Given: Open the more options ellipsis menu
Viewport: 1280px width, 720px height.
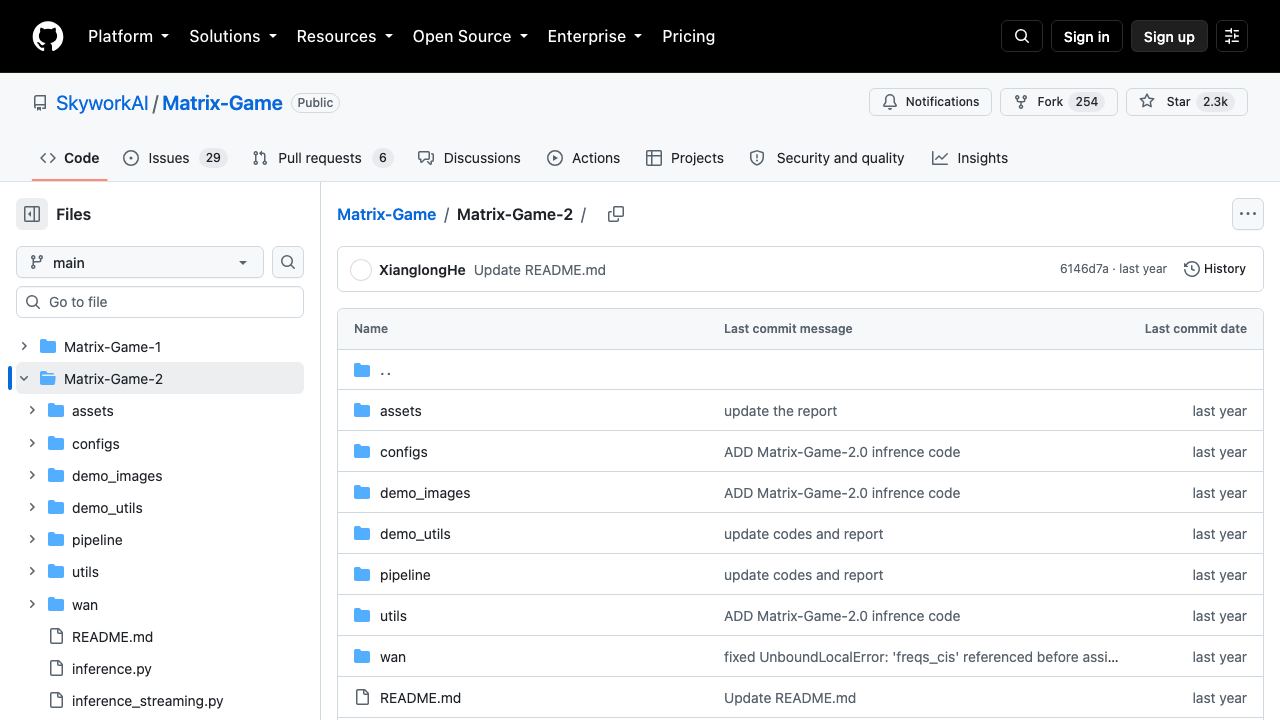Looking at the screenshot, I should (x=1248, y=214).
